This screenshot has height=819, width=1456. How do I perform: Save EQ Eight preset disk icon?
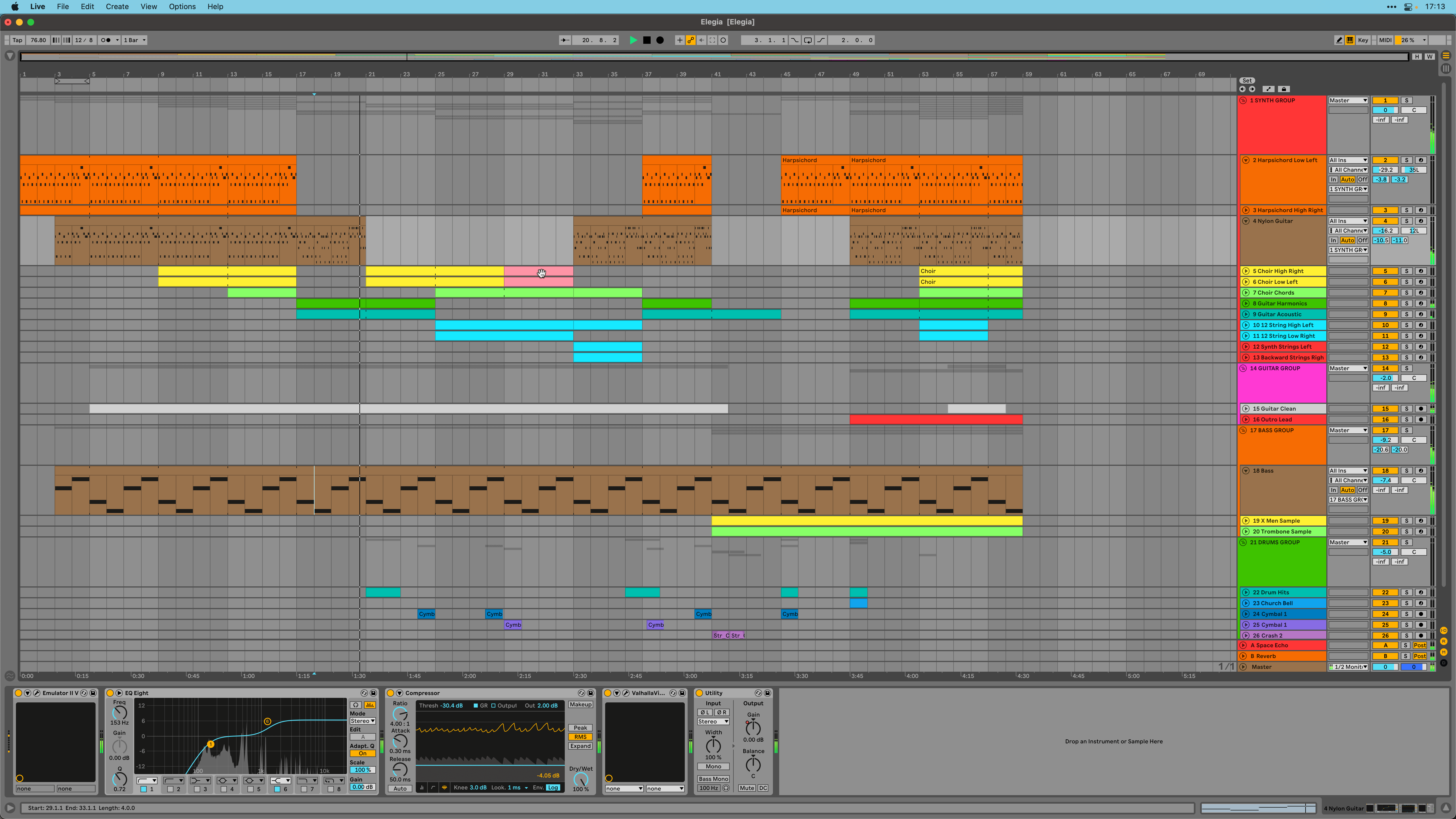pyautogui.click(x=373, y=693)
